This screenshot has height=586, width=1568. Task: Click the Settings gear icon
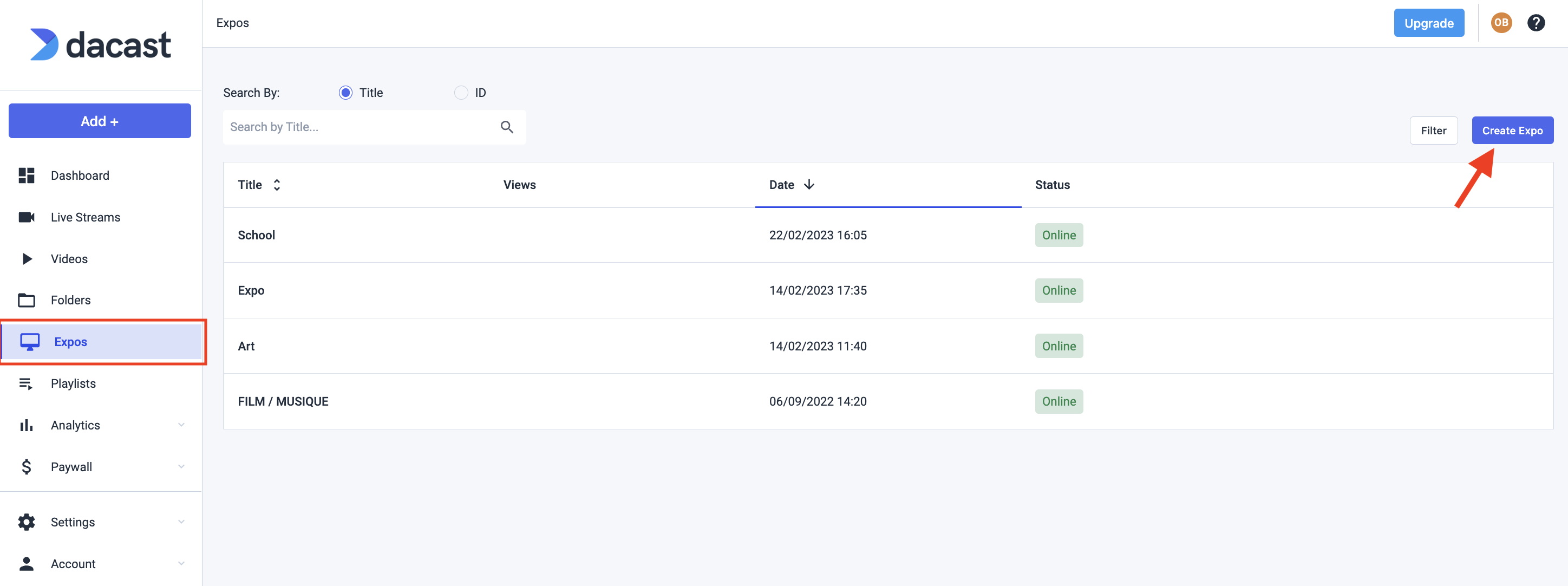tap(26, 522)
